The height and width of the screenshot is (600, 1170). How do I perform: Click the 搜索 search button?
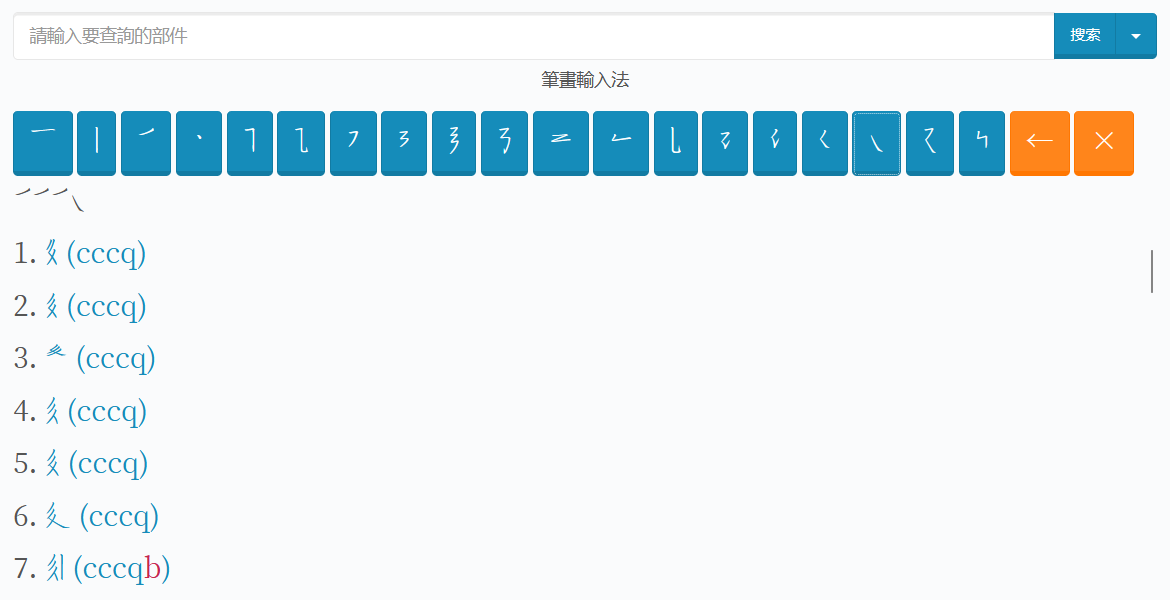(1085, 36)
